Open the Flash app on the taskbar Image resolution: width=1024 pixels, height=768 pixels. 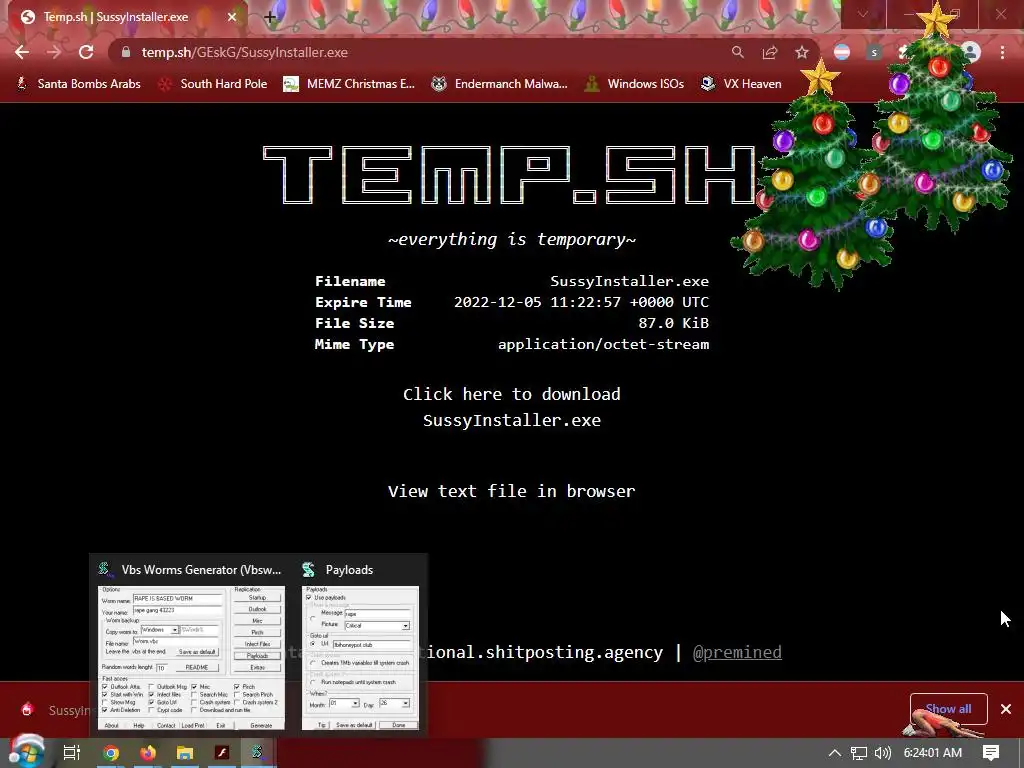click(222, 753)
